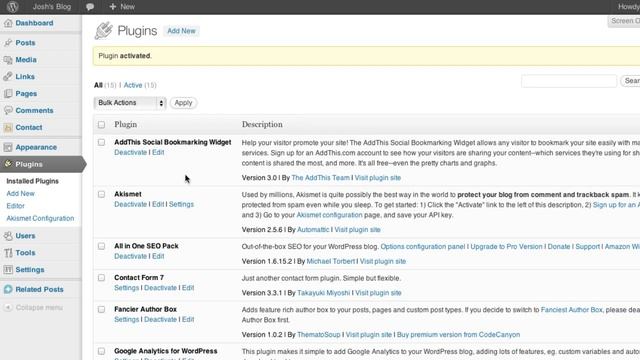
Task: Show All plugins filter link
Action: (x=98, y=85)
